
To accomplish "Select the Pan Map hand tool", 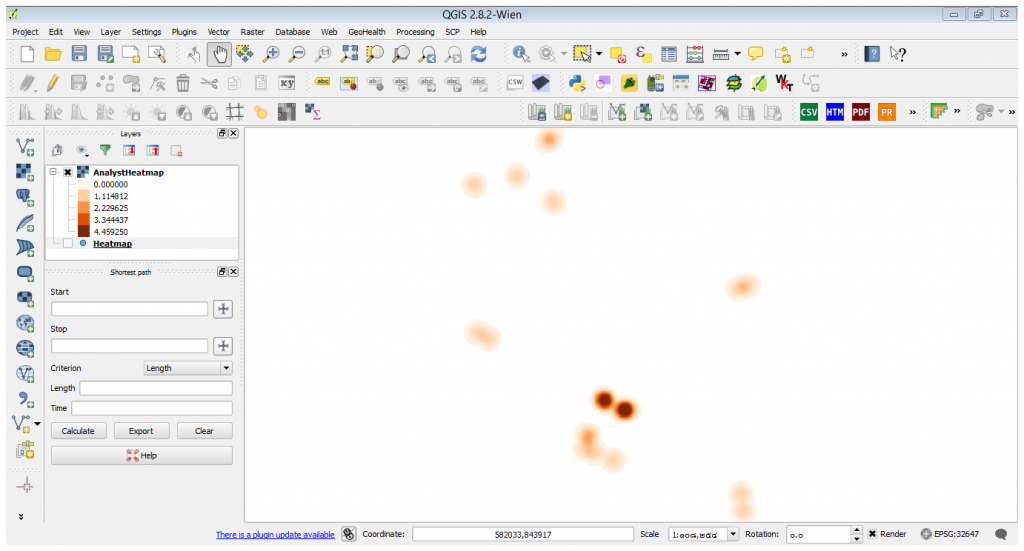I will [220, 54].
